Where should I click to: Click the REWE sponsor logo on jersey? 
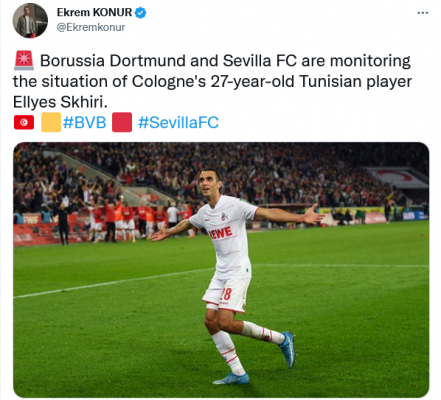[220, 233]
